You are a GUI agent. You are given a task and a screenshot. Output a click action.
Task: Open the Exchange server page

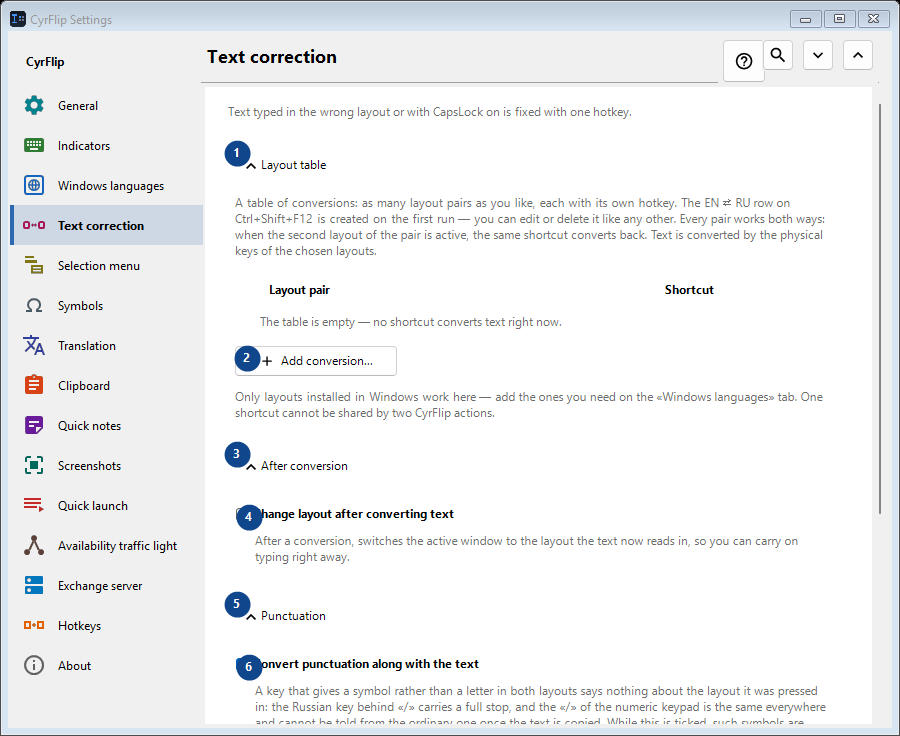[x=106, y=586]
